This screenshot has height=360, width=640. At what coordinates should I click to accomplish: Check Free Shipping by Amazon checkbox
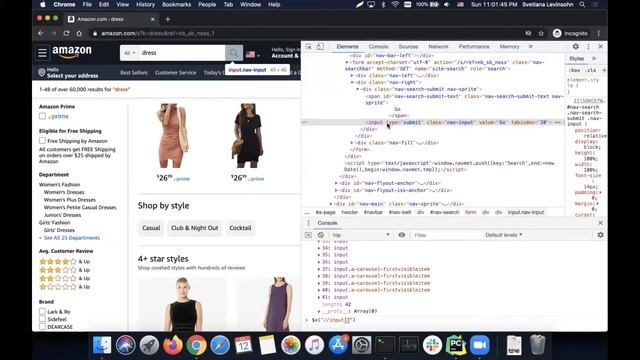42,141
